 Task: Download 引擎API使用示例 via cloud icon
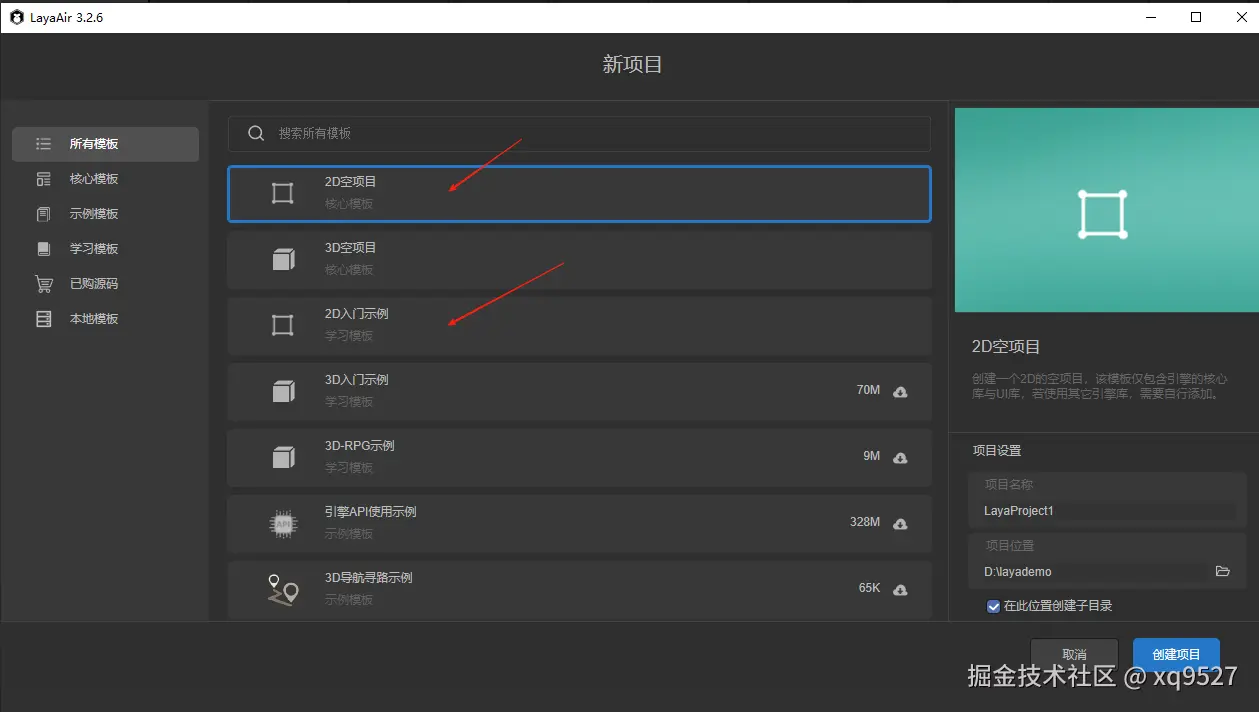click(x=900, y=523)
